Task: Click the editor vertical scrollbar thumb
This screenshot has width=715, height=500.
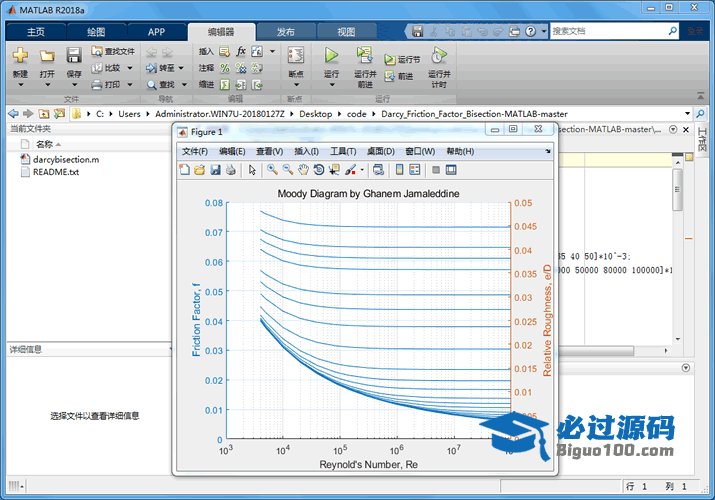Action: pos(678,190)
